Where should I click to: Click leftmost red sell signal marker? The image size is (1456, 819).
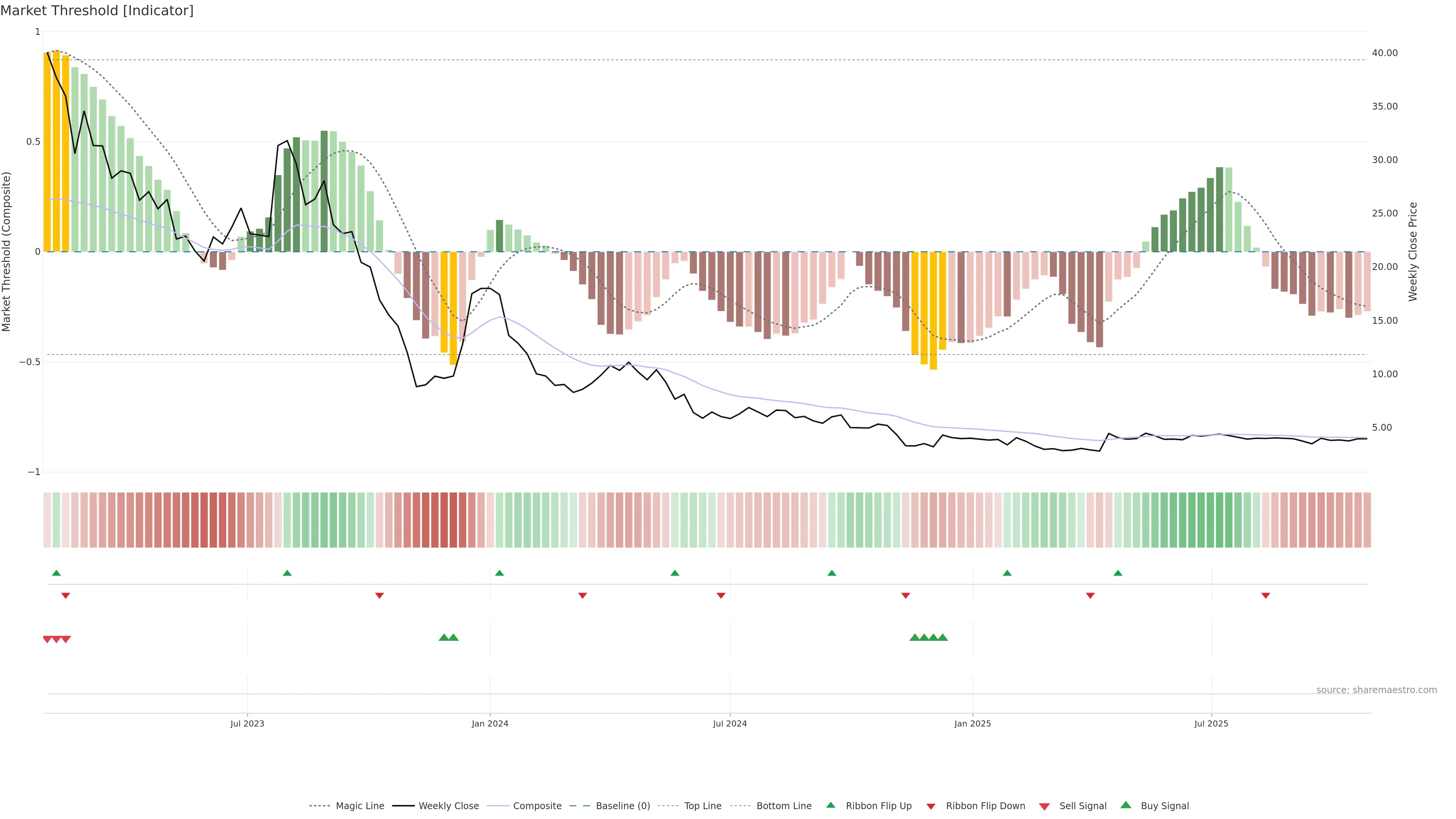(x=47, y=639)
